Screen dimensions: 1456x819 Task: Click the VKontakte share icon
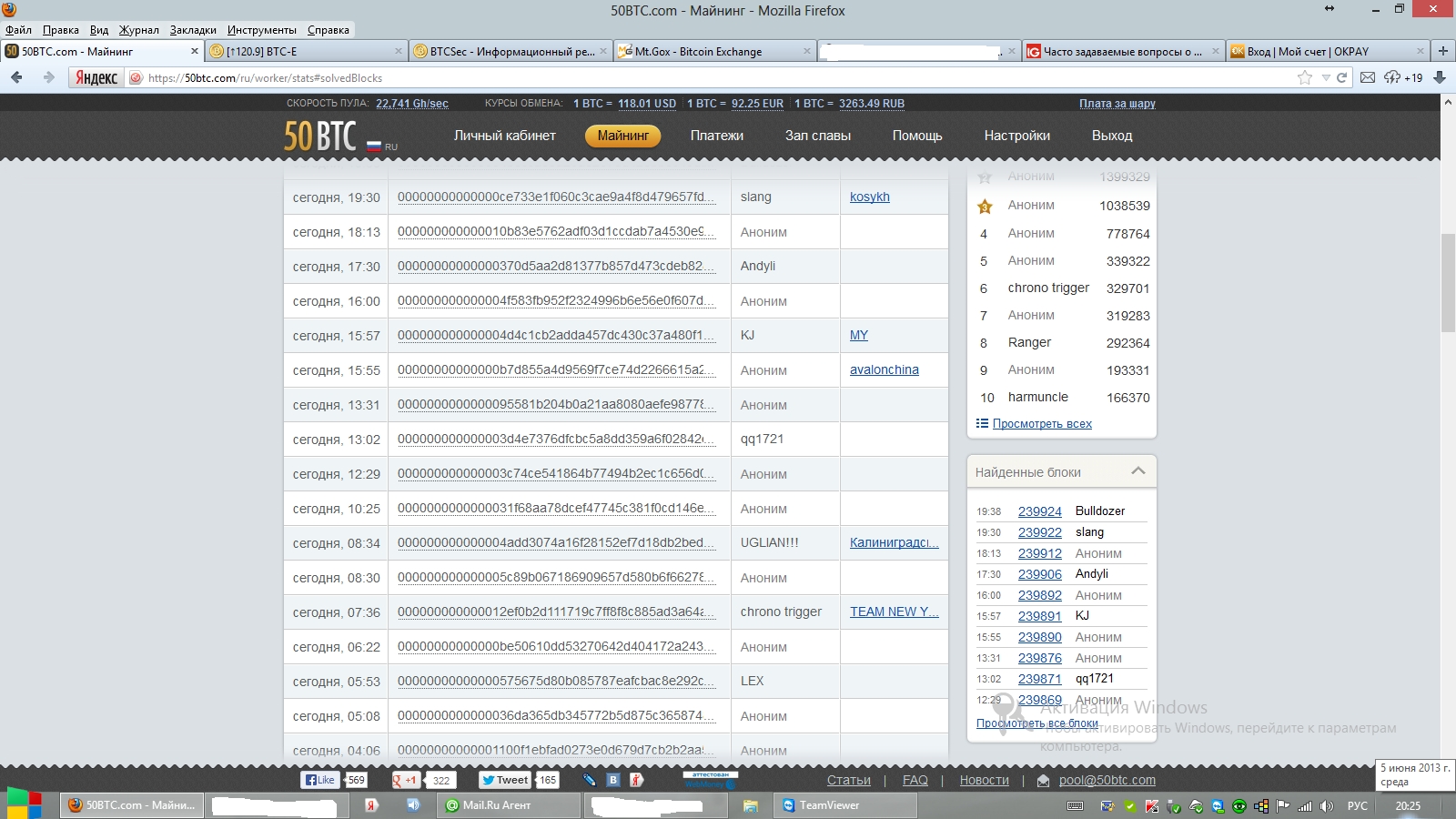pos(613,780)
